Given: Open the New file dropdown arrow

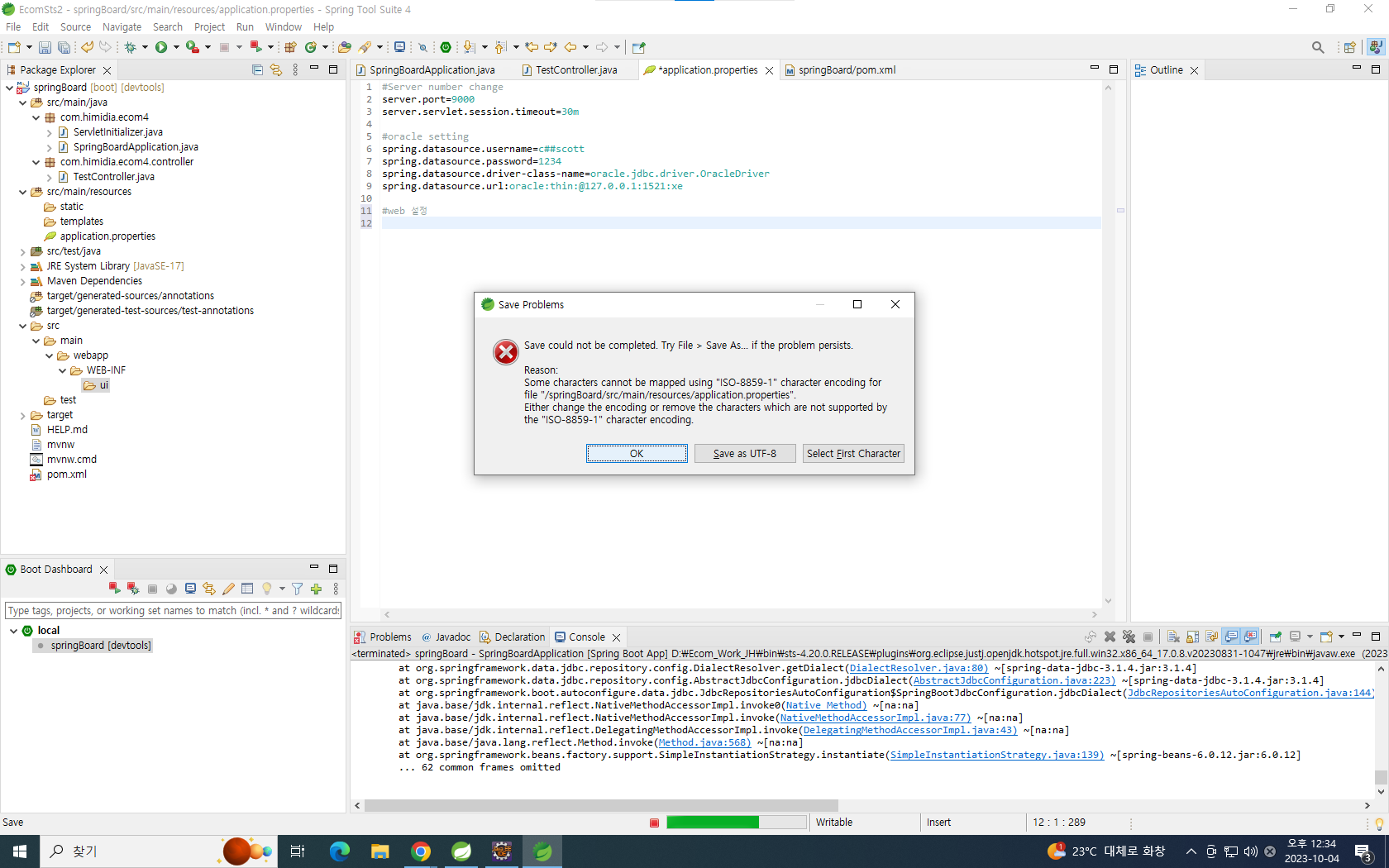Looking at the screenshot, I should 29,48.
